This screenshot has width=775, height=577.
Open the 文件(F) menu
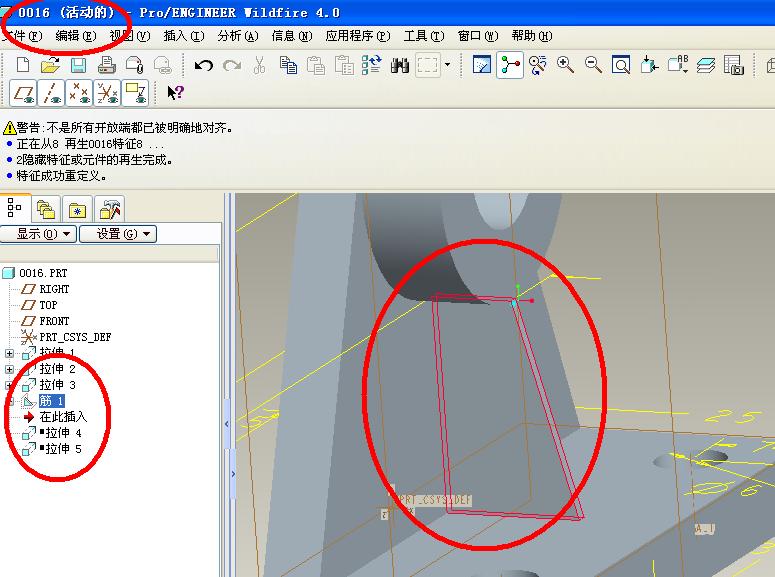tap(22, 36)
